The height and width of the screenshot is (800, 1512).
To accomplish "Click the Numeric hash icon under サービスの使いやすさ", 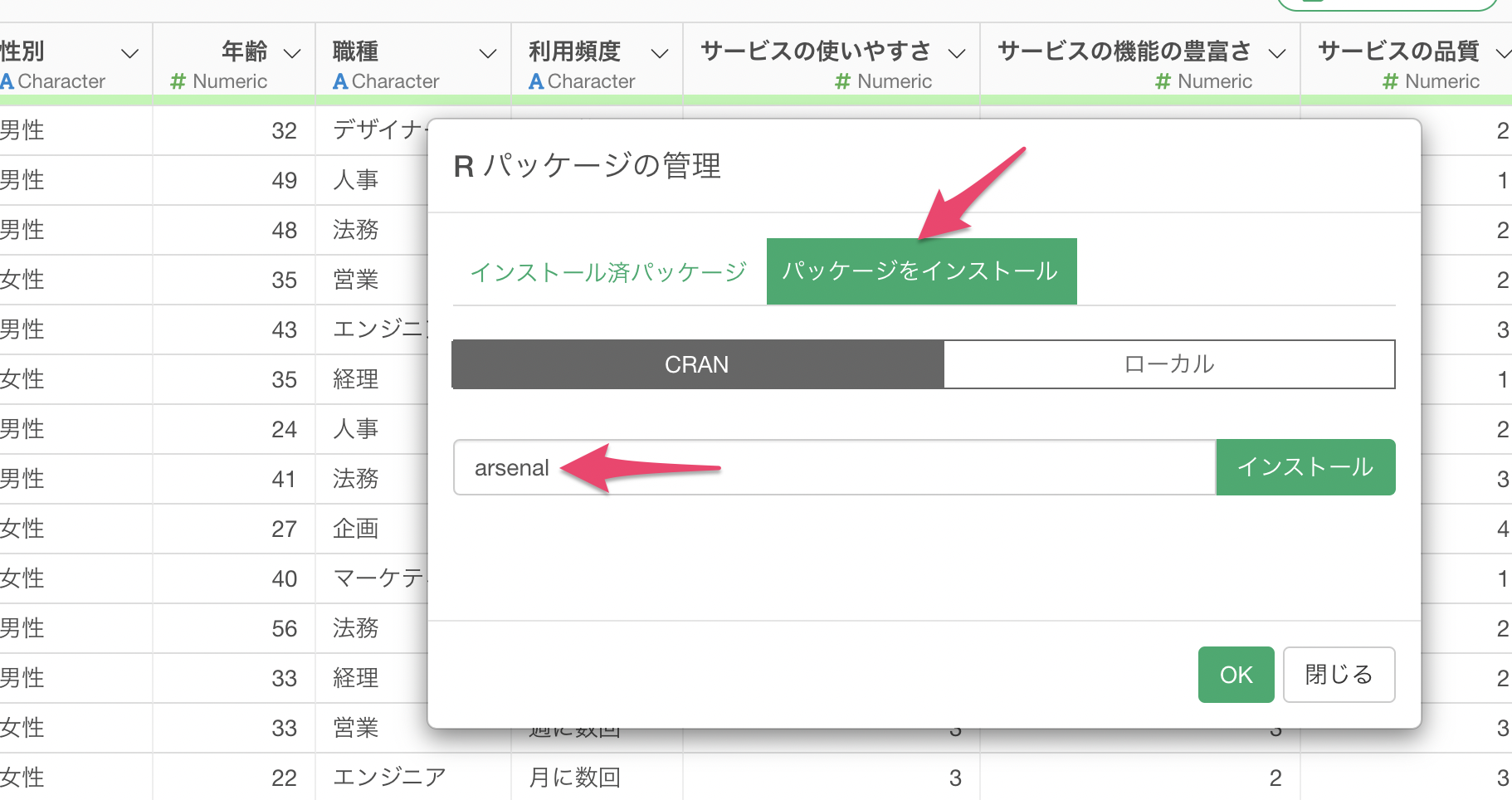I will click(842, 81).
